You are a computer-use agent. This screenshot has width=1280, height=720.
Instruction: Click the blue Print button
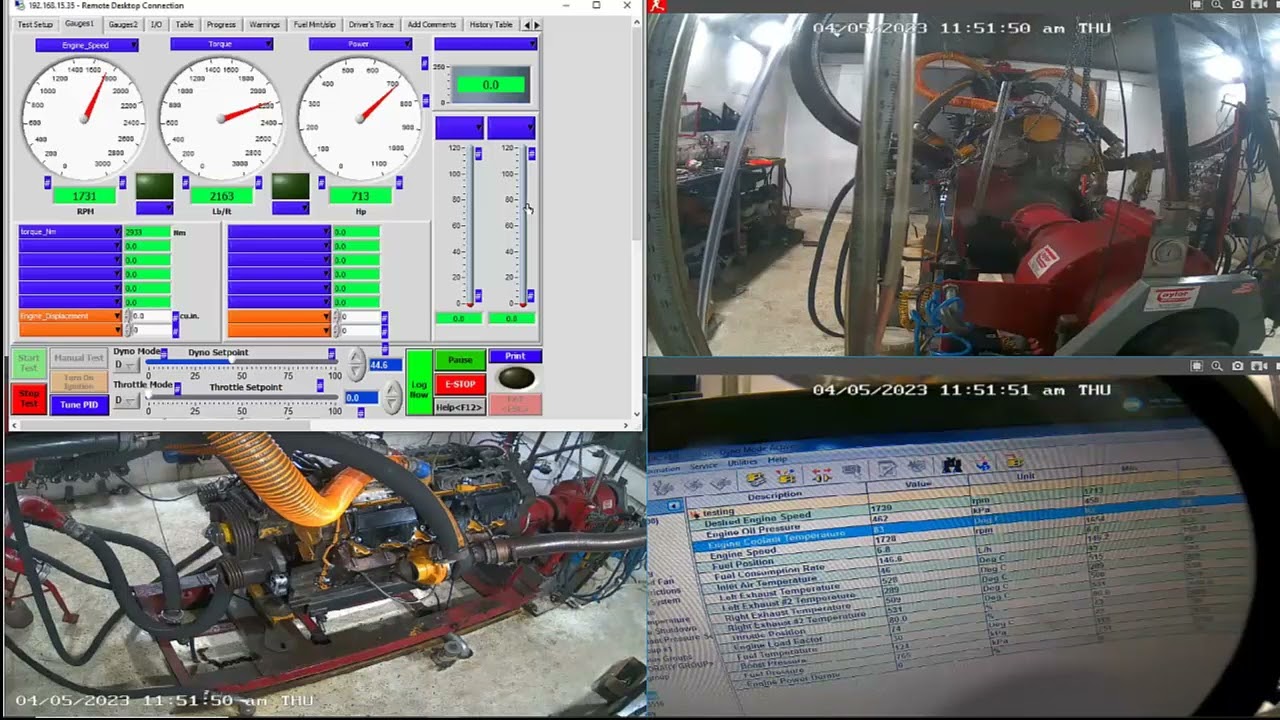(x=515, y=356)
